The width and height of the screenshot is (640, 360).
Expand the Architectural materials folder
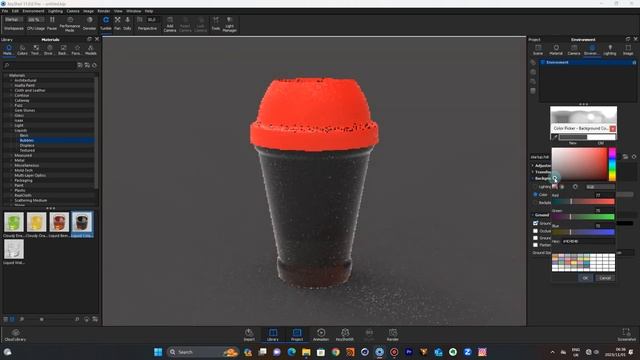tap(11, 80)
